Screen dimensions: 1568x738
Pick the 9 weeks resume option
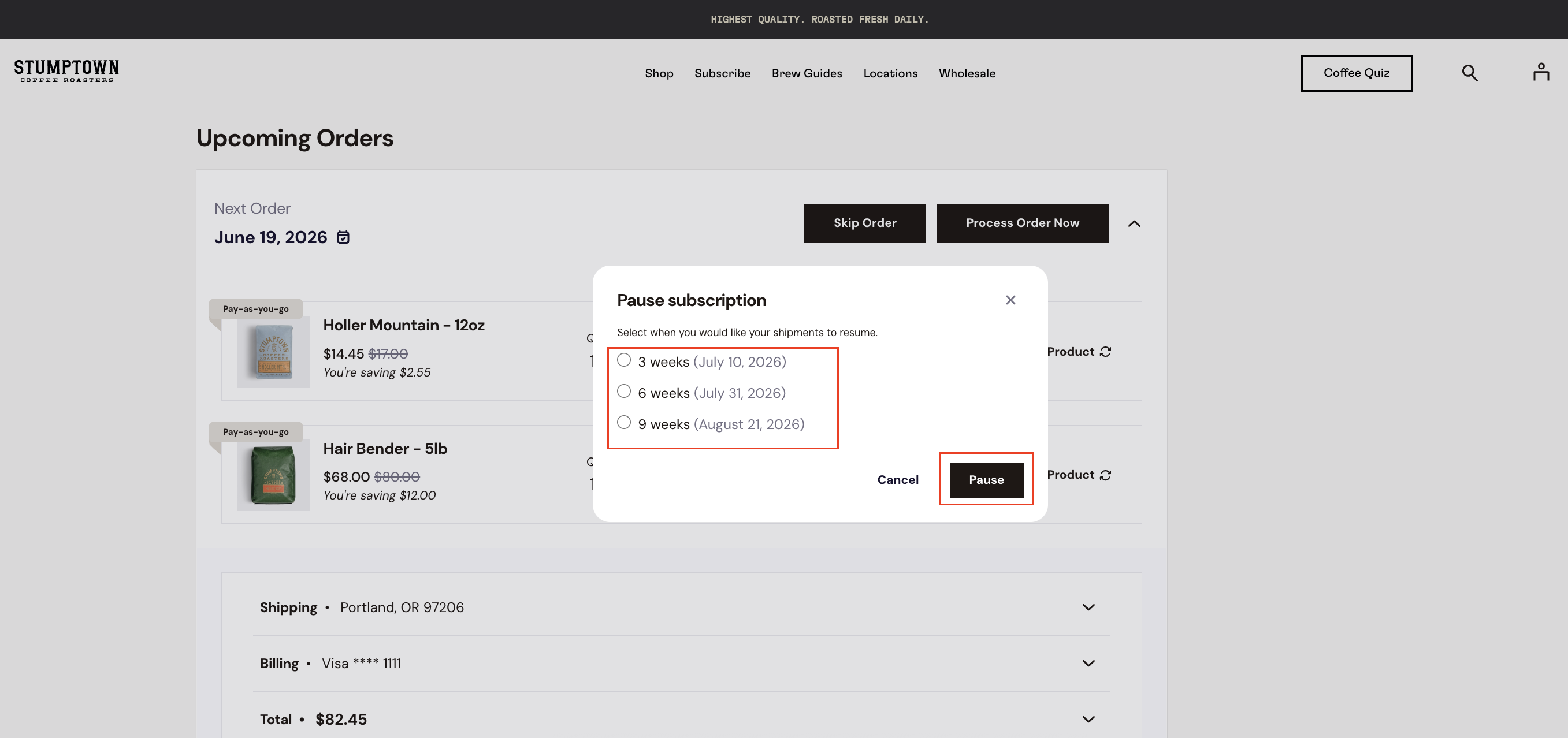(x=624, y=422)
